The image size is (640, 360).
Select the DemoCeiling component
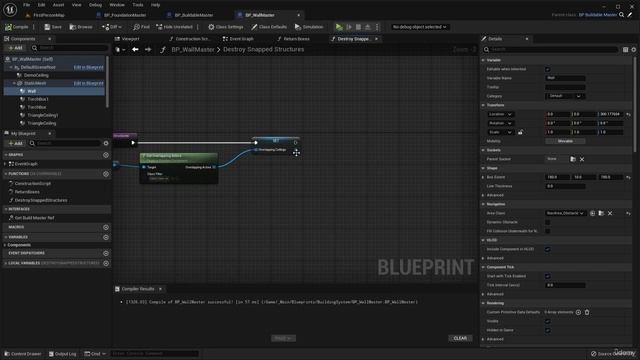pyautogui.click(x=36, y=75)
